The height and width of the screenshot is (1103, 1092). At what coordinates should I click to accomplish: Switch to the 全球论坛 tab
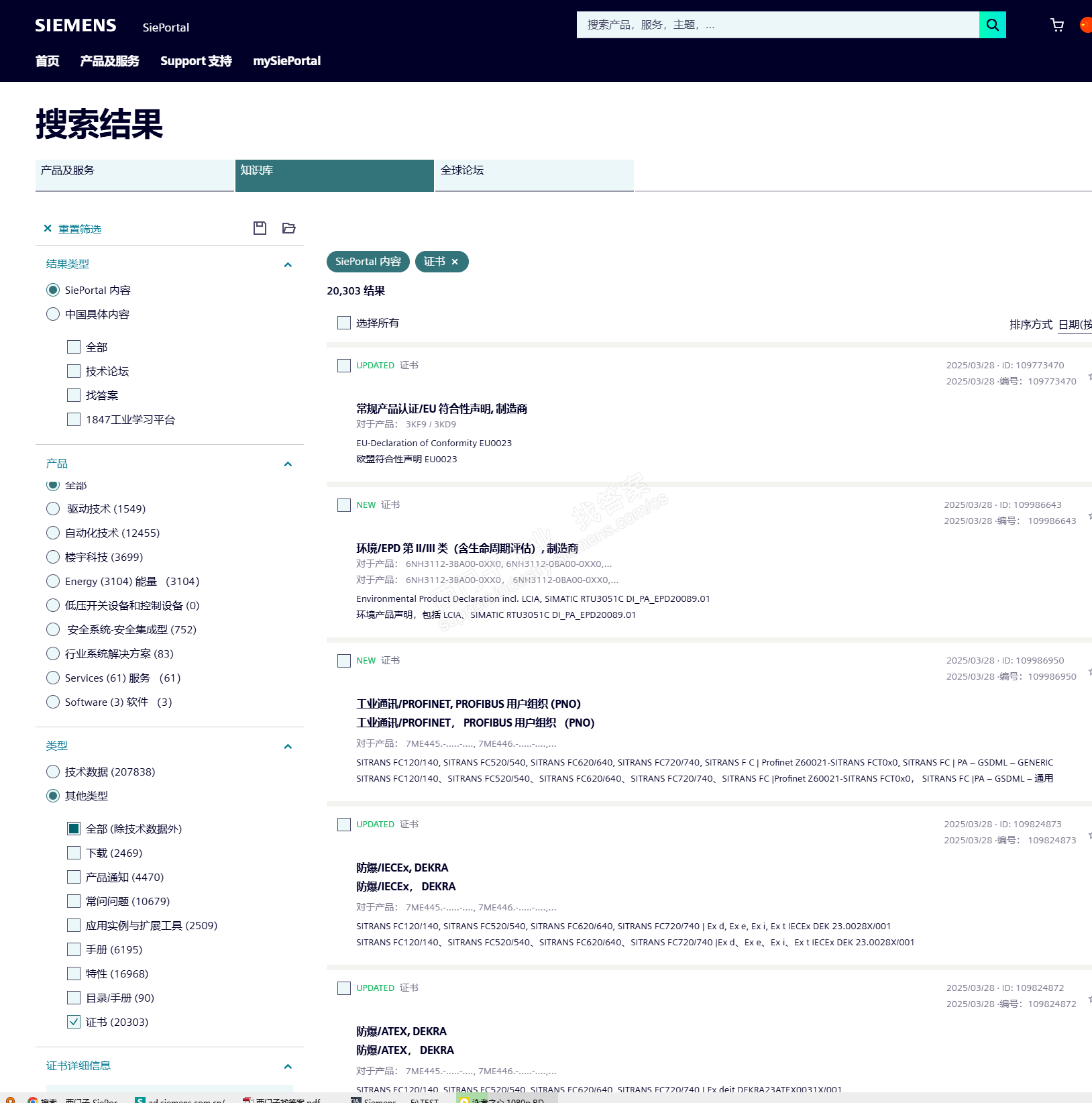click(x=535, y=175)
